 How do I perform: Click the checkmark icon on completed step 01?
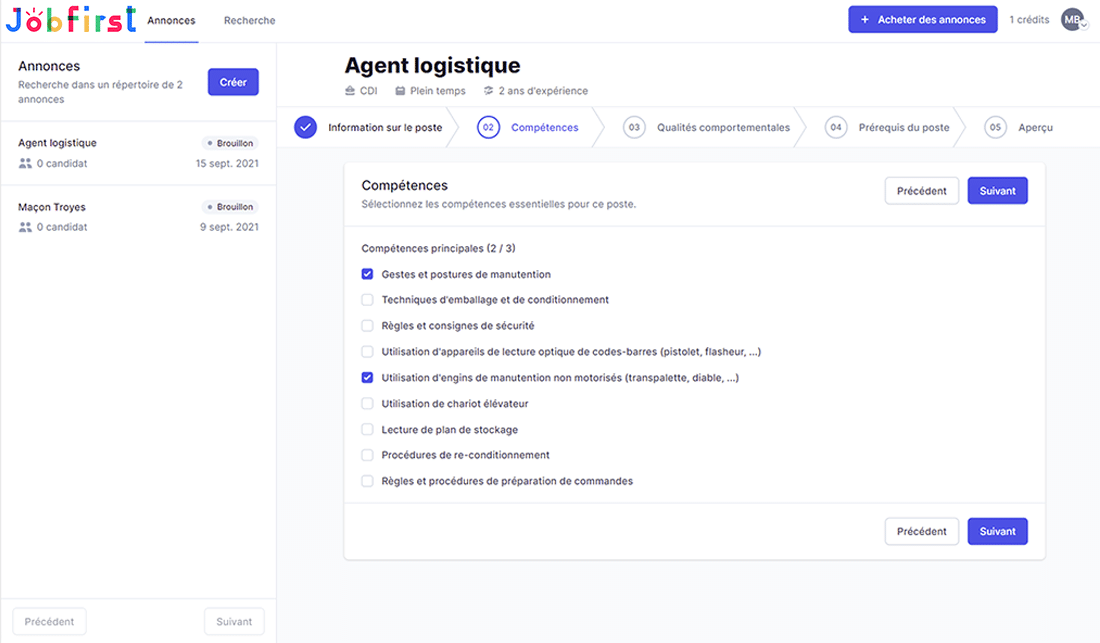pyautogui.click(x=305, y=127)
